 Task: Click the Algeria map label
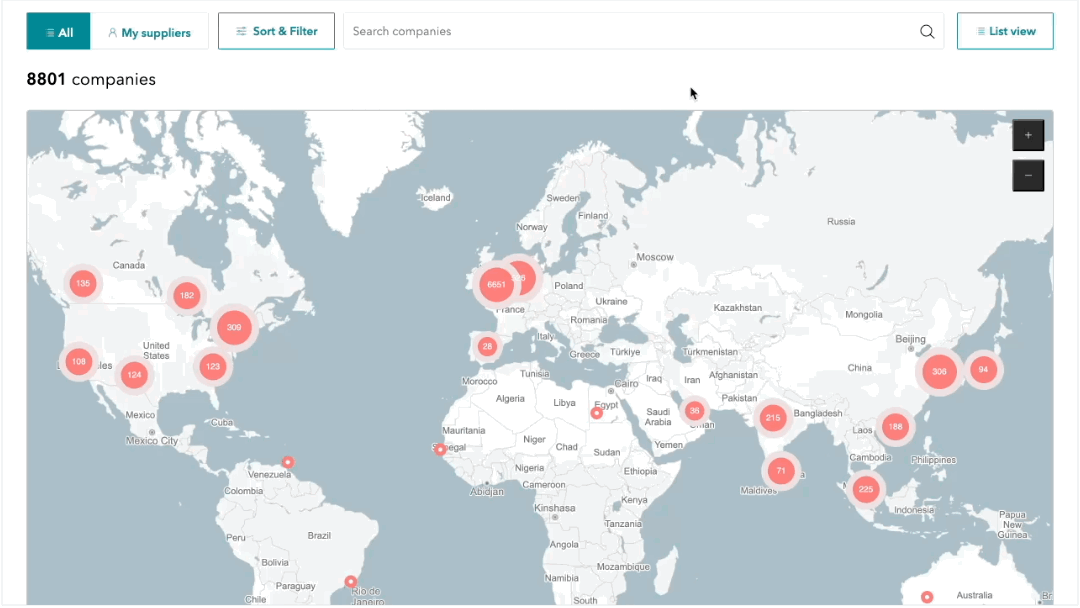[510, 399]
